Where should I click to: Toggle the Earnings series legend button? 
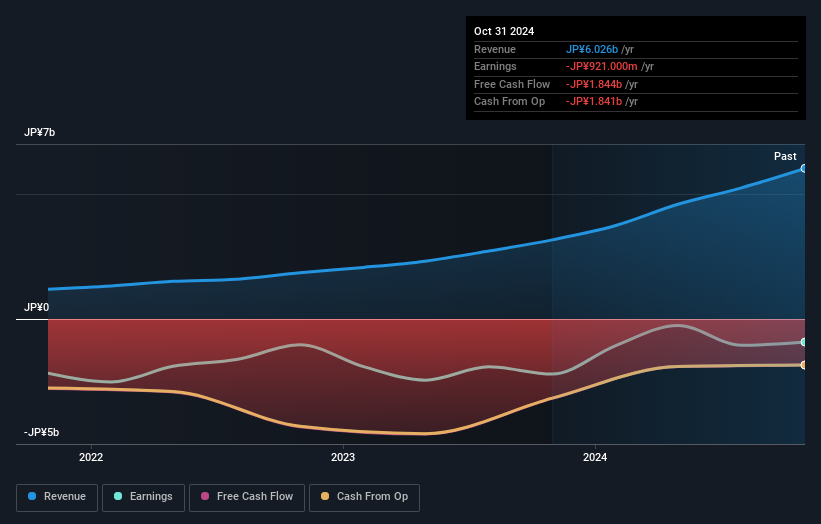143,497
